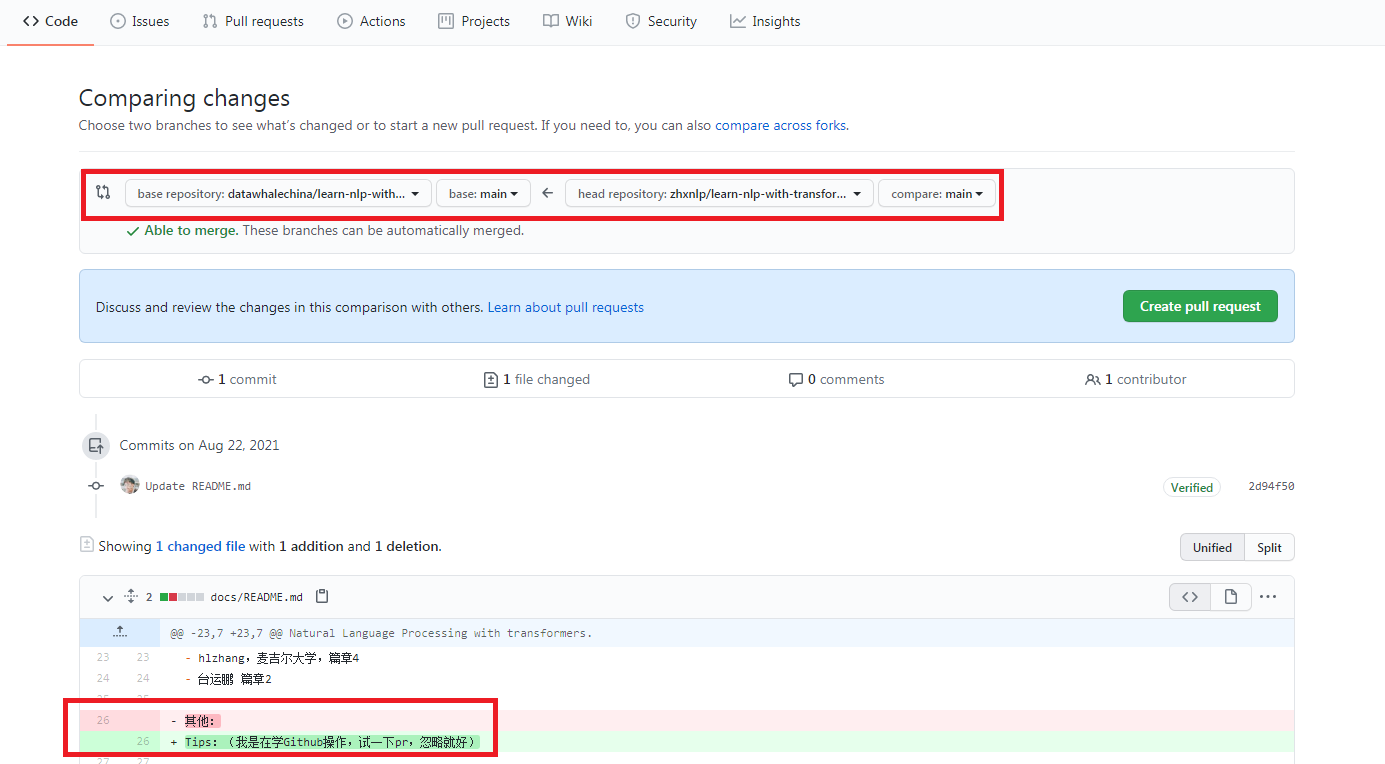Select the '1 file changed' summary item

(x=536, y=379)
